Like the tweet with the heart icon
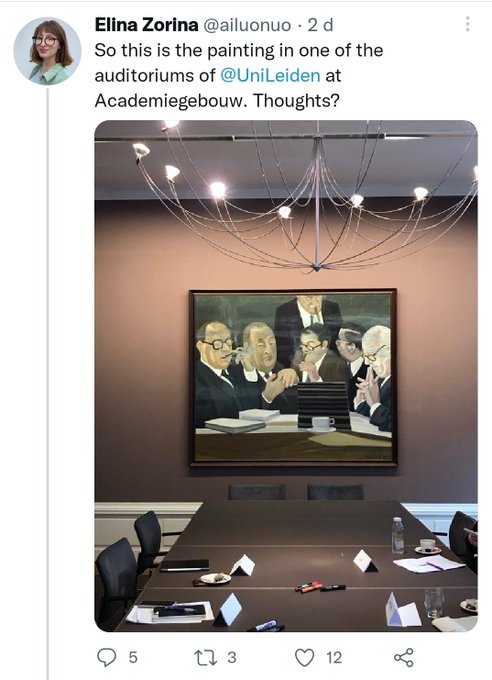 pos(305,657)
